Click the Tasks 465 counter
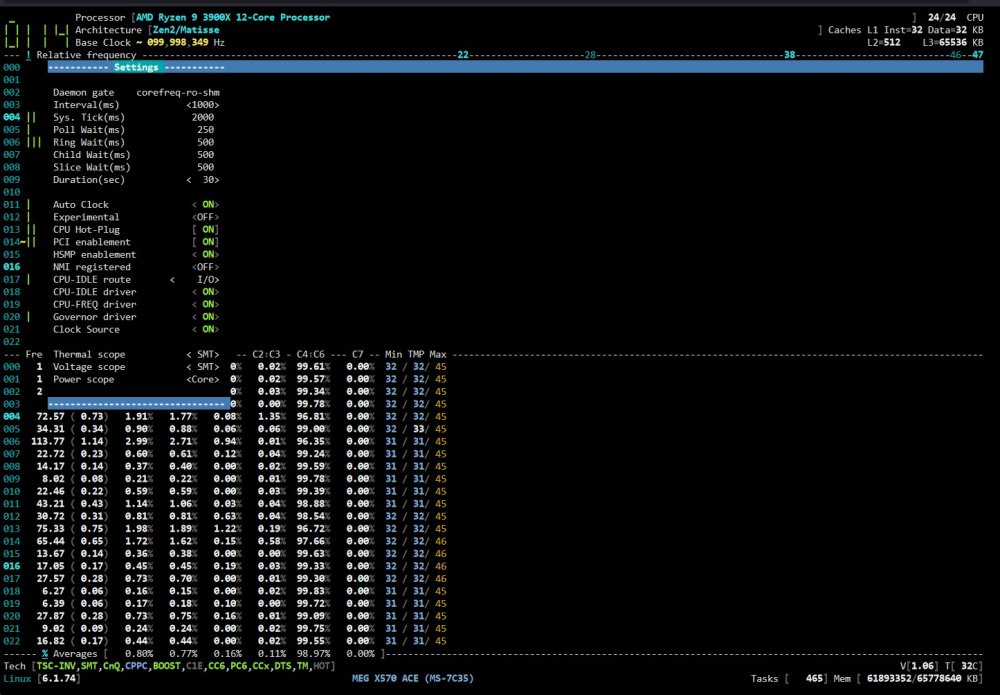1000x695 pixels. pos(790,679)
